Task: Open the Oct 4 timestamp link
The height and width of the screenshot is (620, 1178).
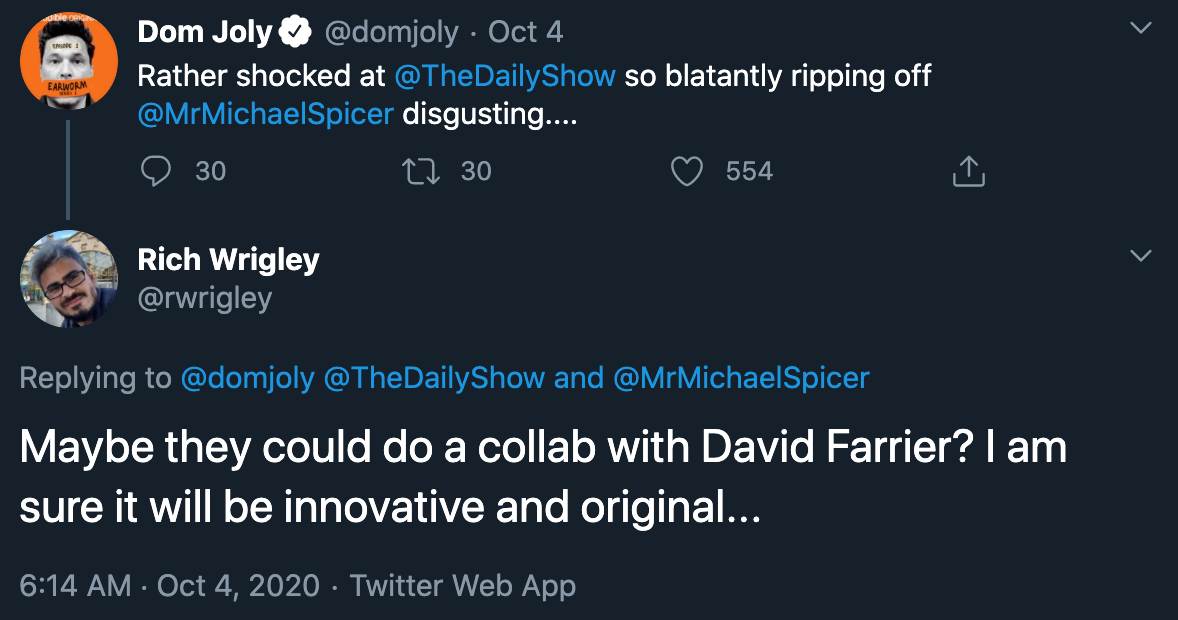Action: (x=525, y=33)
